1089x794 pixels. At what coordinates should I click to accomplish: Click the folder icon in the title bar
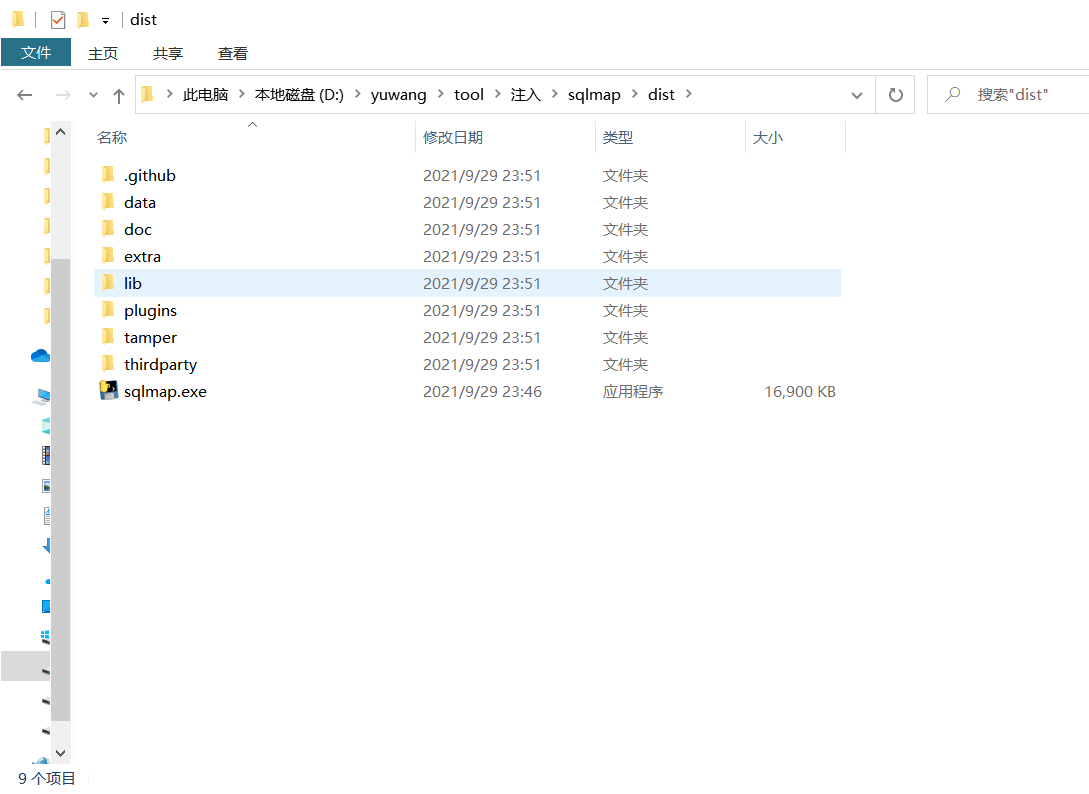pyautogui.click(x=19, y=19)
